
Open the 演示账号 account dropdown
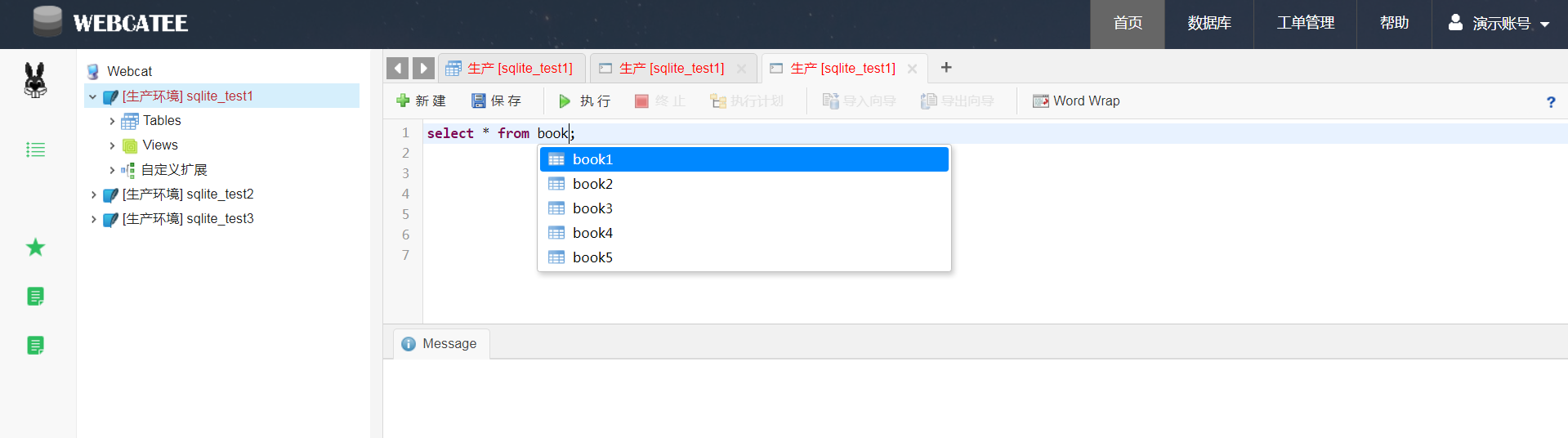tap(1499, 24)
